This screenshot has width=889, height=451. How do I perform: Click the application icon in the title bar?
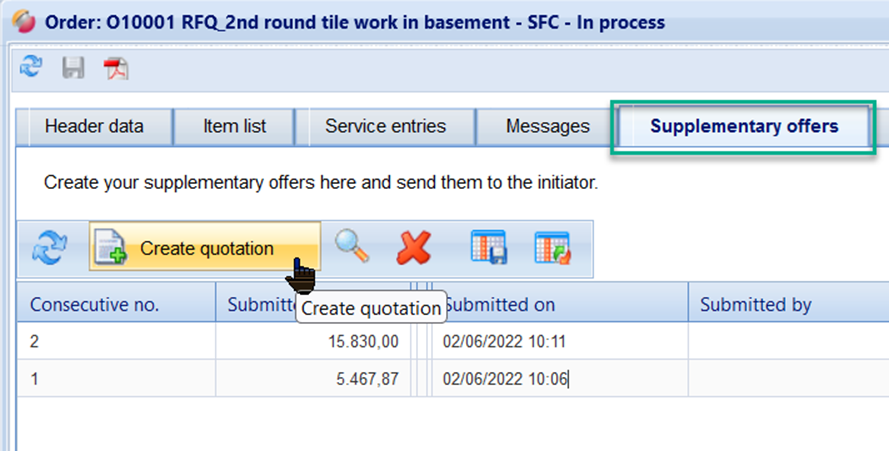[19, 21]
